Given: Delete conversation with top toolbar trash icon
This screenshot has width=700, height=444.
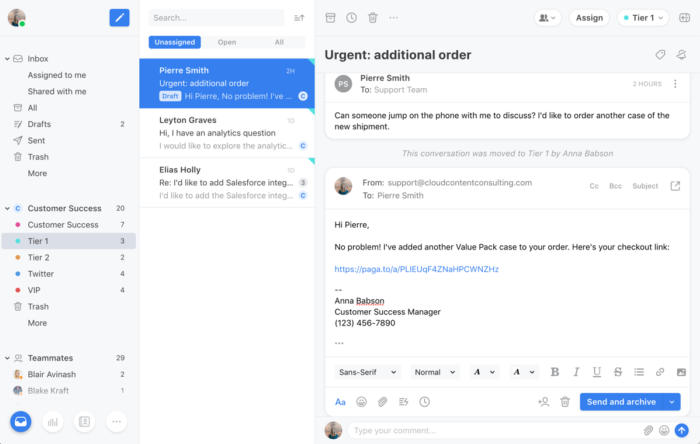Looking at the screenshot, I should pos(373,18).
